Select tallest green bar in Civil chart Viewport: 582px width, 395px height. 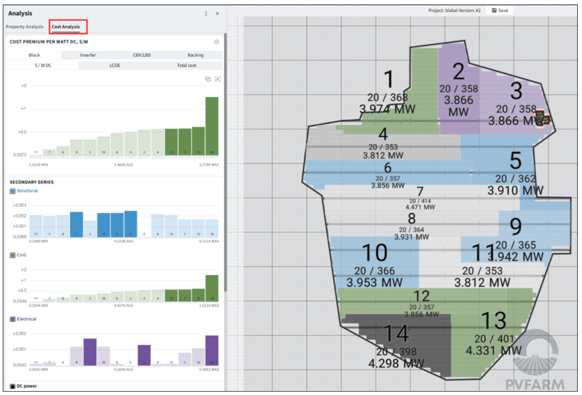212,288
